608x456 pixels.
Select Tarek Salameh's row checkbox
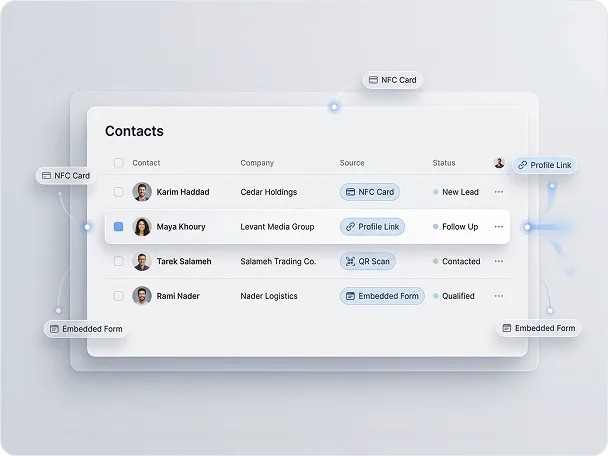tap(118, 261)
